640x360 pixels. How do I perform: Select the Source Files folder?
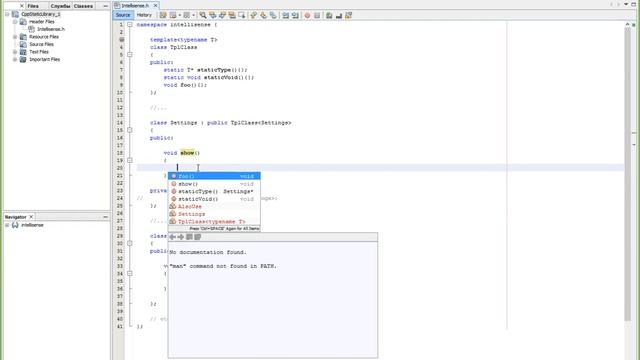(x=41, y=44)
